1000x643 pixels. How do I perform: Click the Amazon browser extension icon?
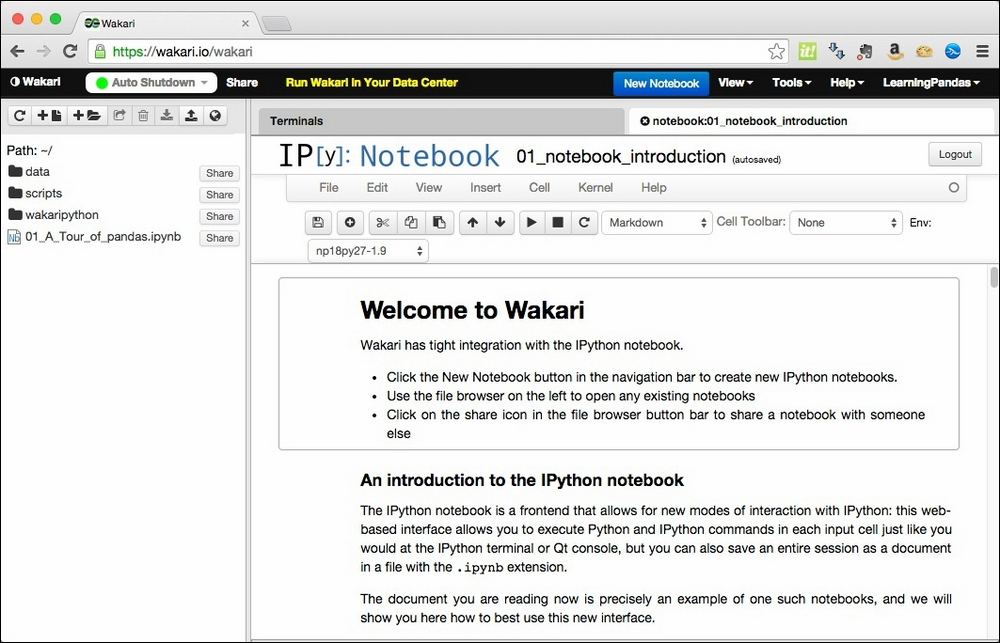coord(895,52)
